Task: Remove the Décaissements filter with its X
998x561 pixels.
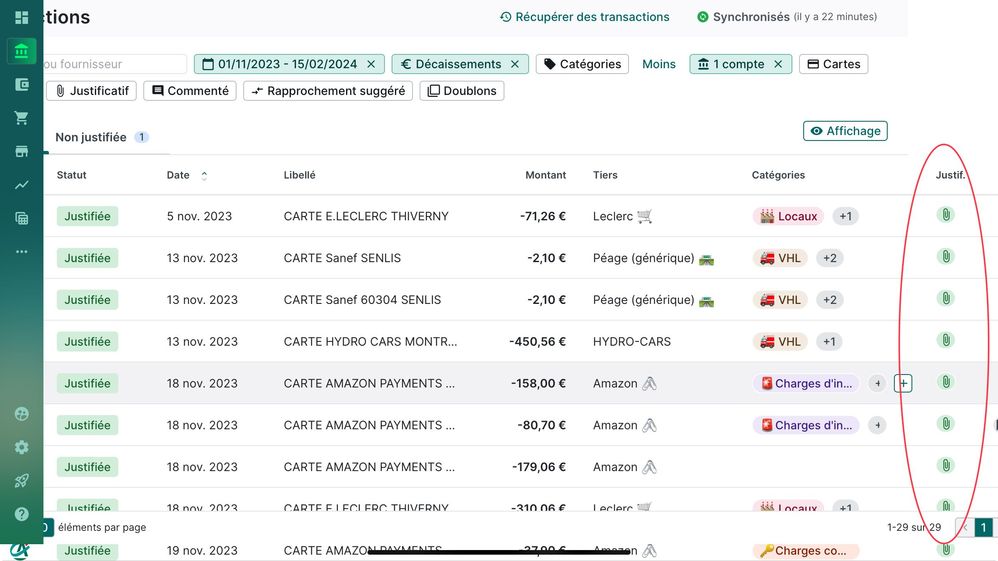Action: tap(515, 64)
